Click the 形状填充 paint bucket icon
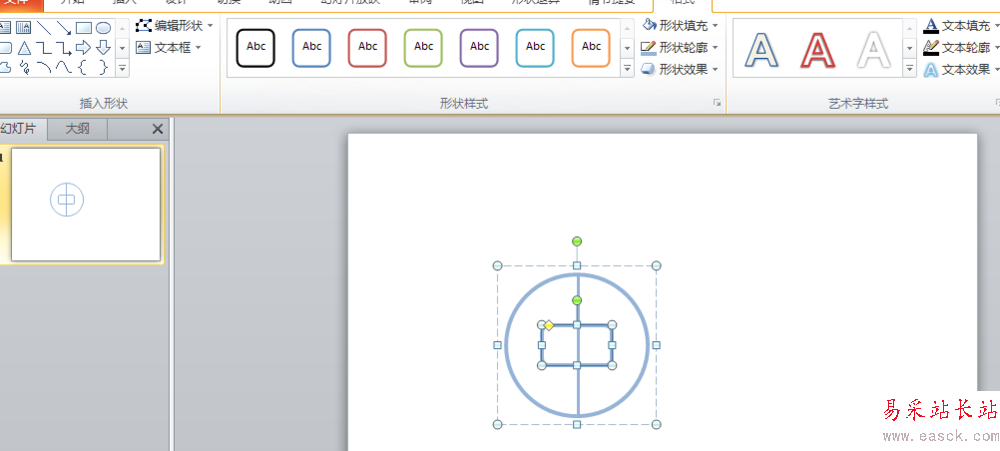 [x=649, y=25]
